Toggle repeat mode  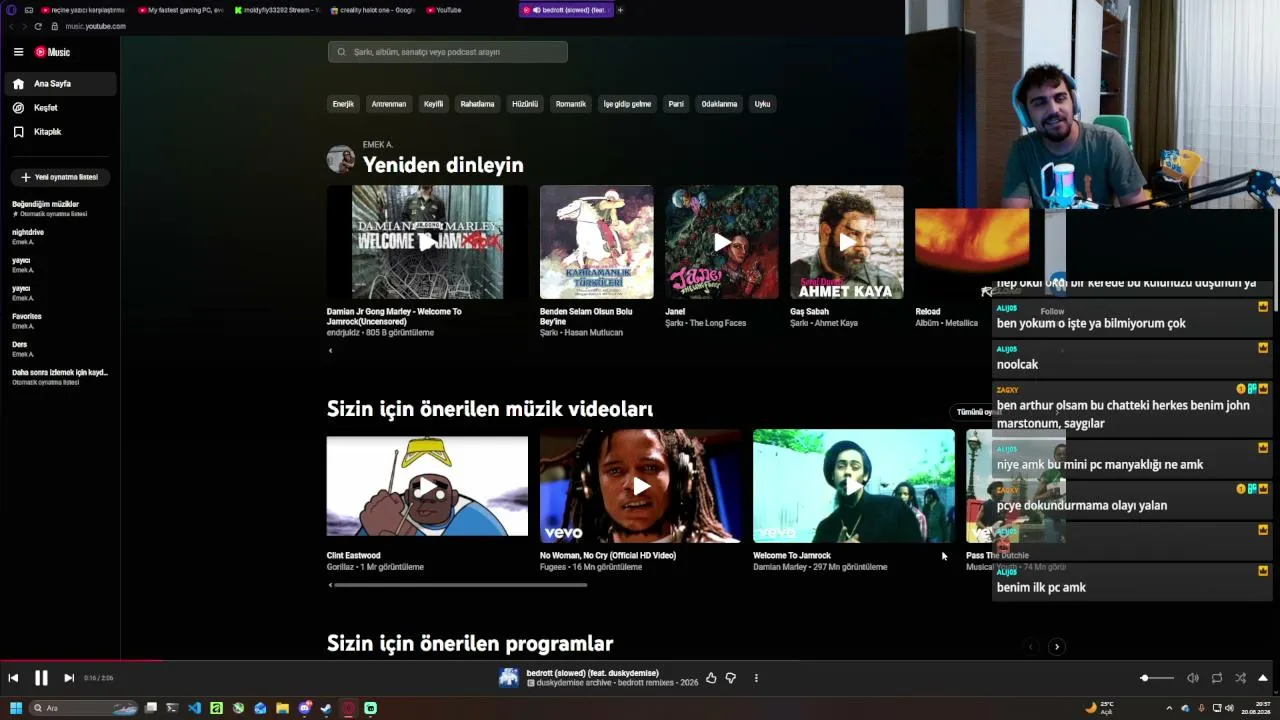pyautogui.click(x=1217, y=678)
